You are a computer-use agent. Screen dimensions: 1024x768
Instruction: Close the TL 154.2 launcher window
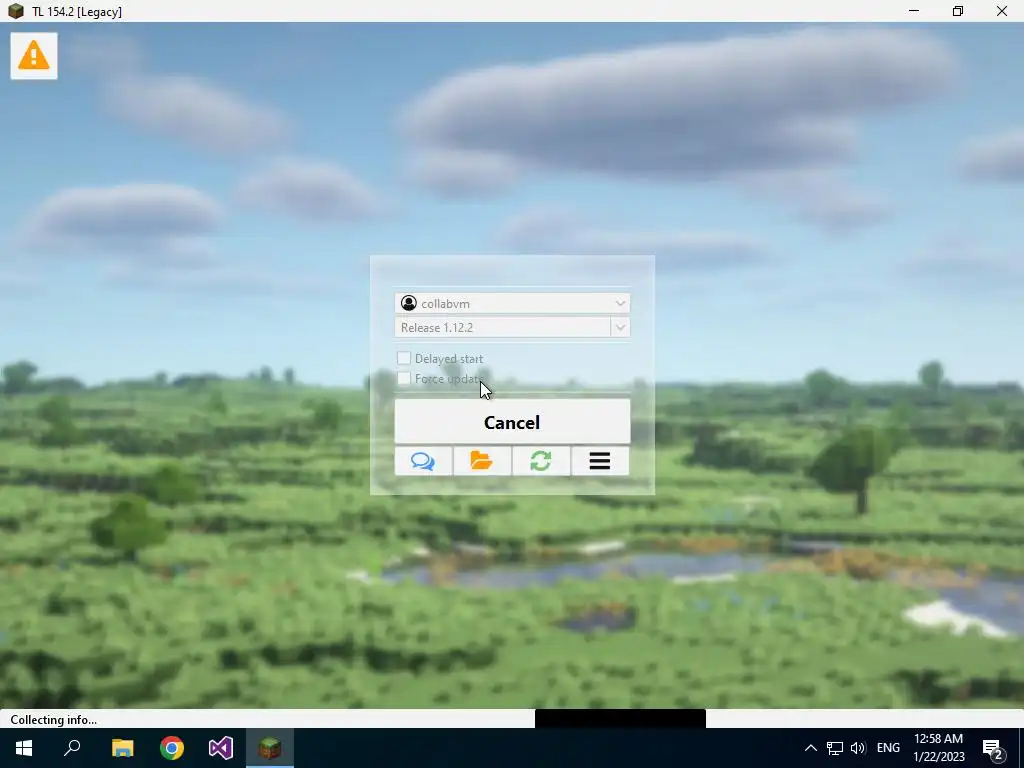(1002, 11)
